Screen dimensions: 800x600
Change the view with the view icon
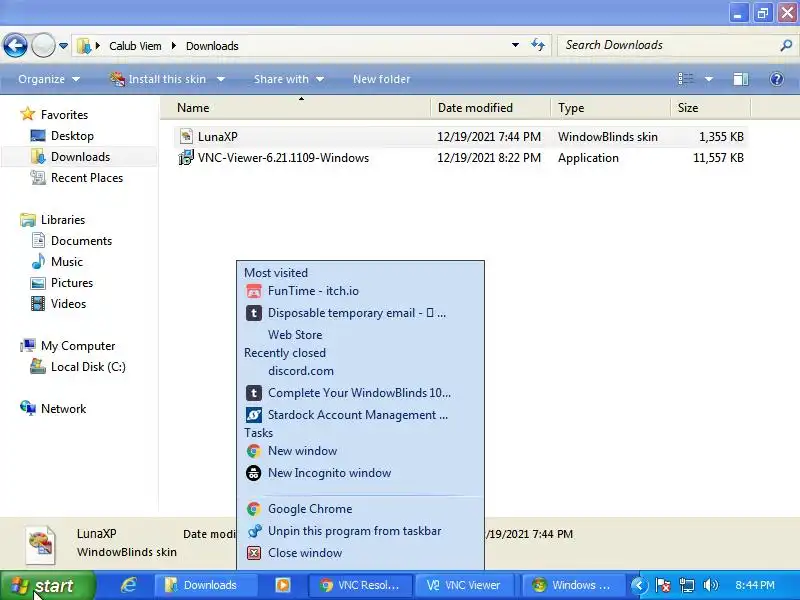click(x=686, y=79)
